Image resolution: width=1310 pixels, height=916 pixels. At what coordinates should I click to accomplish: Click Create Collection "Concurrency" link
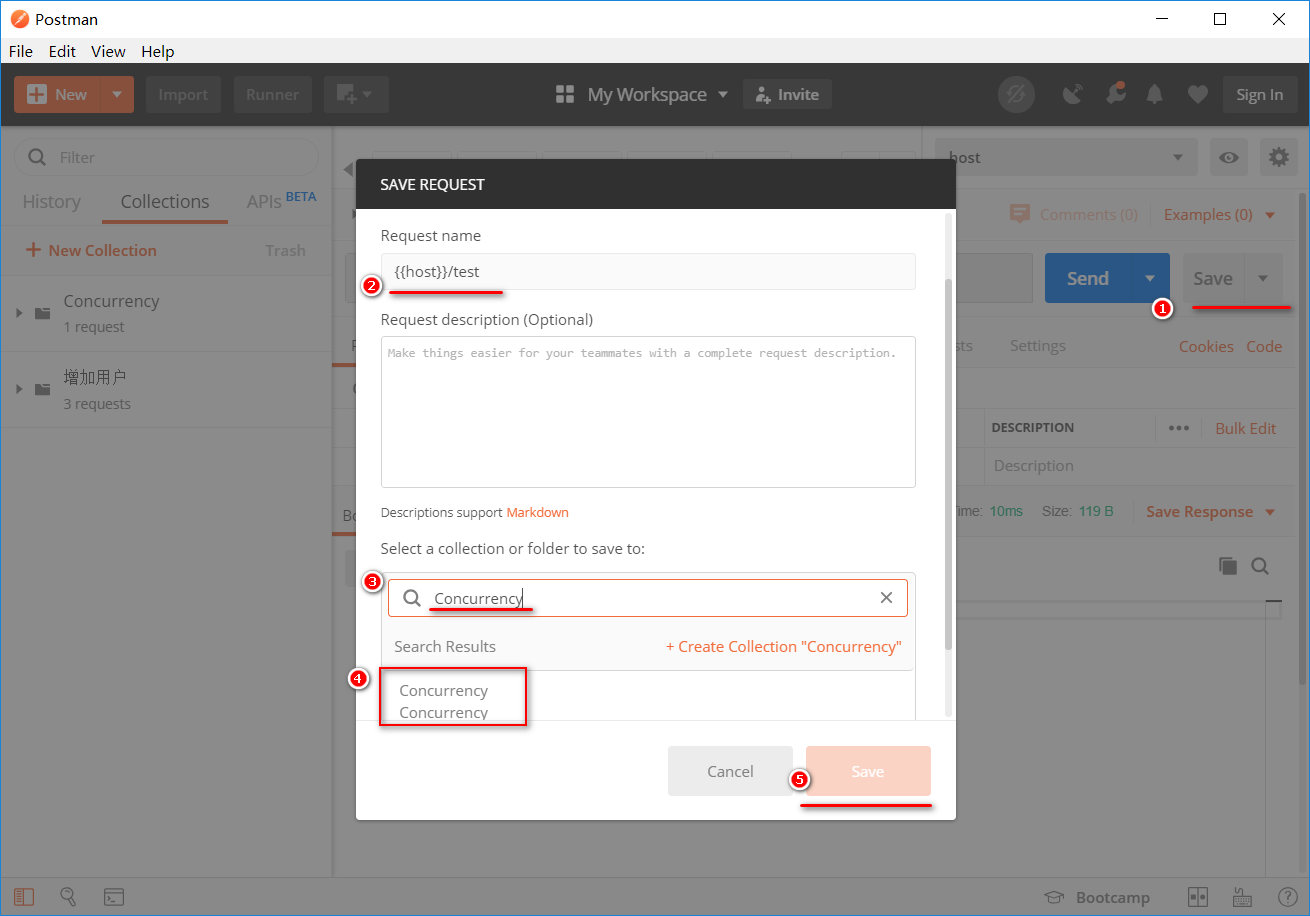coord(784,646)
